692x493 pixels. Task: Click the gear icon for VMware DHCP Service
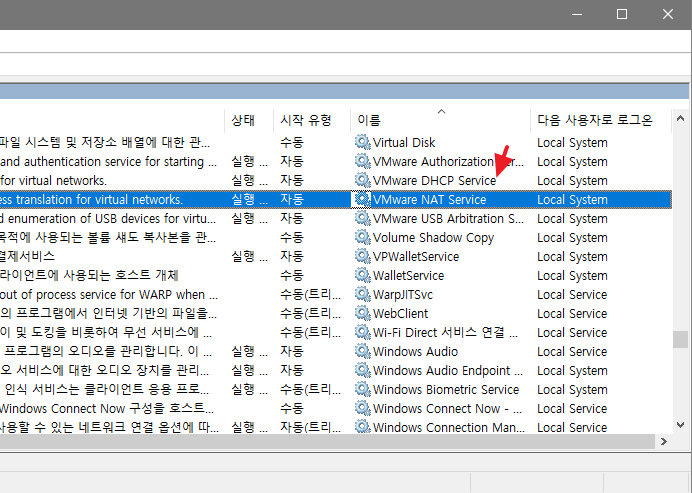click(x=363, y=180)
